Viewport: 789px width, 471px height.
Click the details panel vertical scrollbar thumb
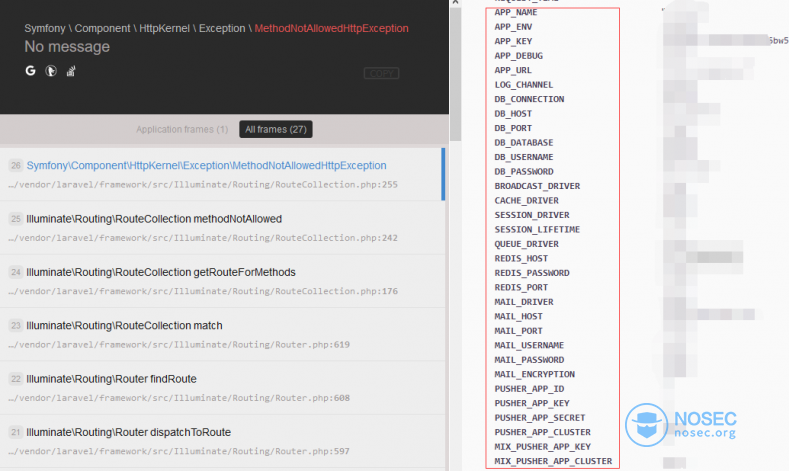pyautogui.click(x=455, y=74)
